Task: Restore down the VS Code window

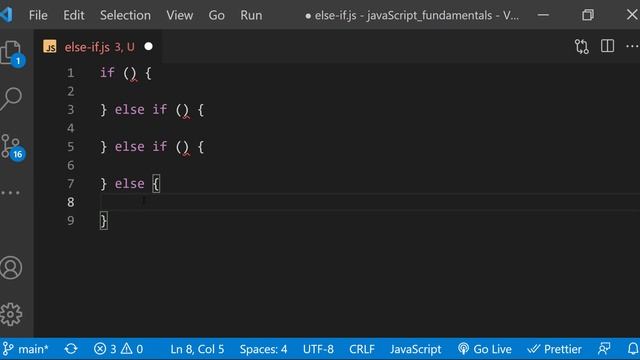Action: pyautogui.click(x=588, y=15)
